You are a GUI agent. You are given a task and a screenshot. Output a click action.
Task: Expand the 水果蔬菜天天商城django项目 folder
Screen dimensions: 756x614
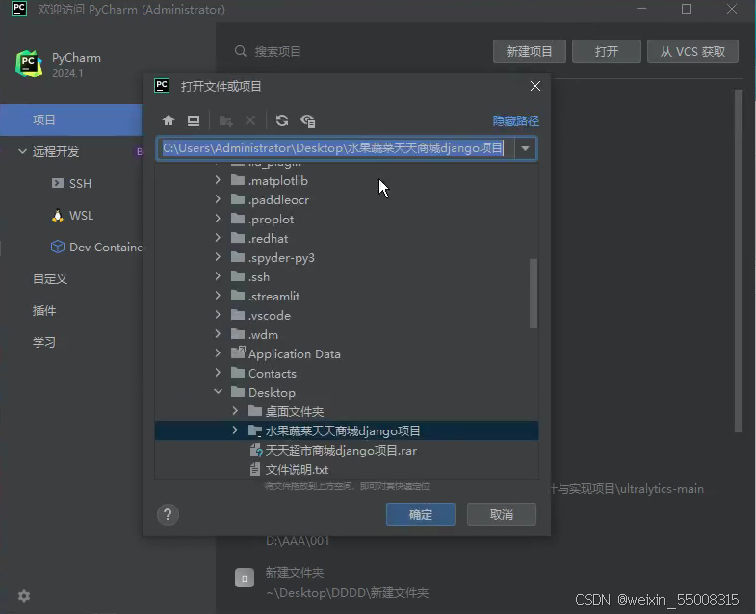[x=235, y=430]
